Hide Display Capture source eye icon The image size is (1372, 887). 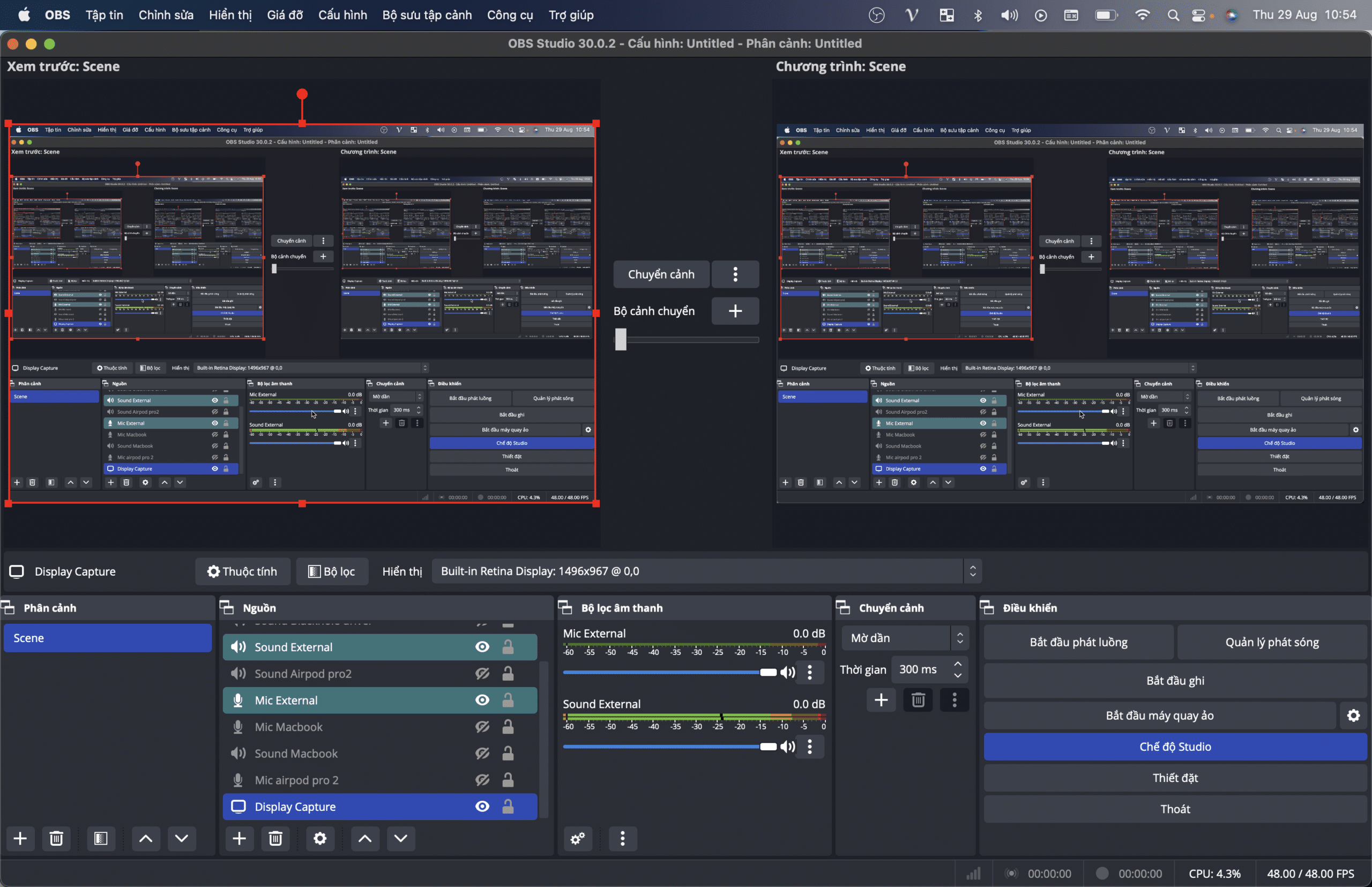point(482,807)
